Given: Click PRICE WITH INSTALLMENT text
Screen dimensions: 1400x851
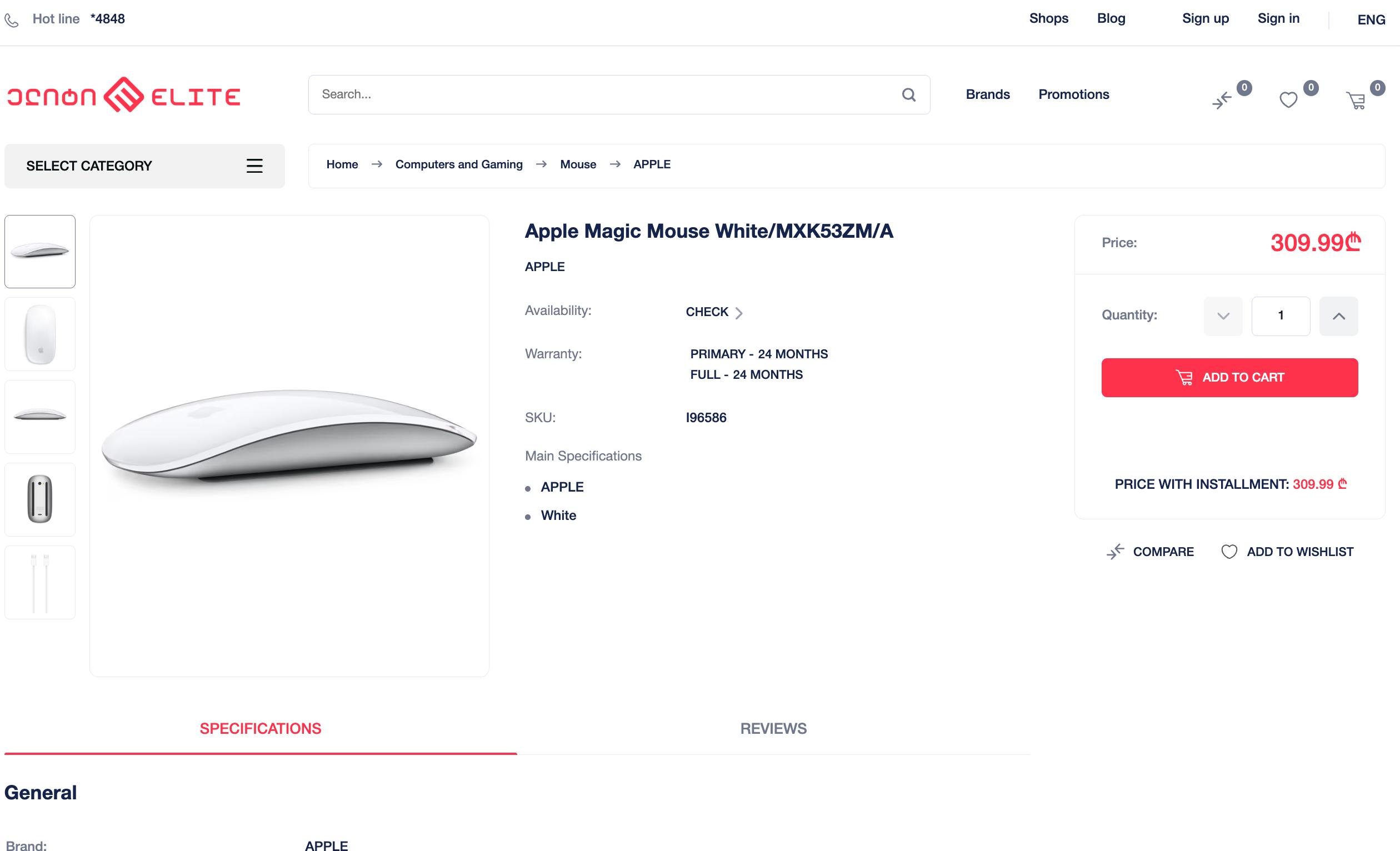Looking at the screenshot, I should coord(1201,484).
